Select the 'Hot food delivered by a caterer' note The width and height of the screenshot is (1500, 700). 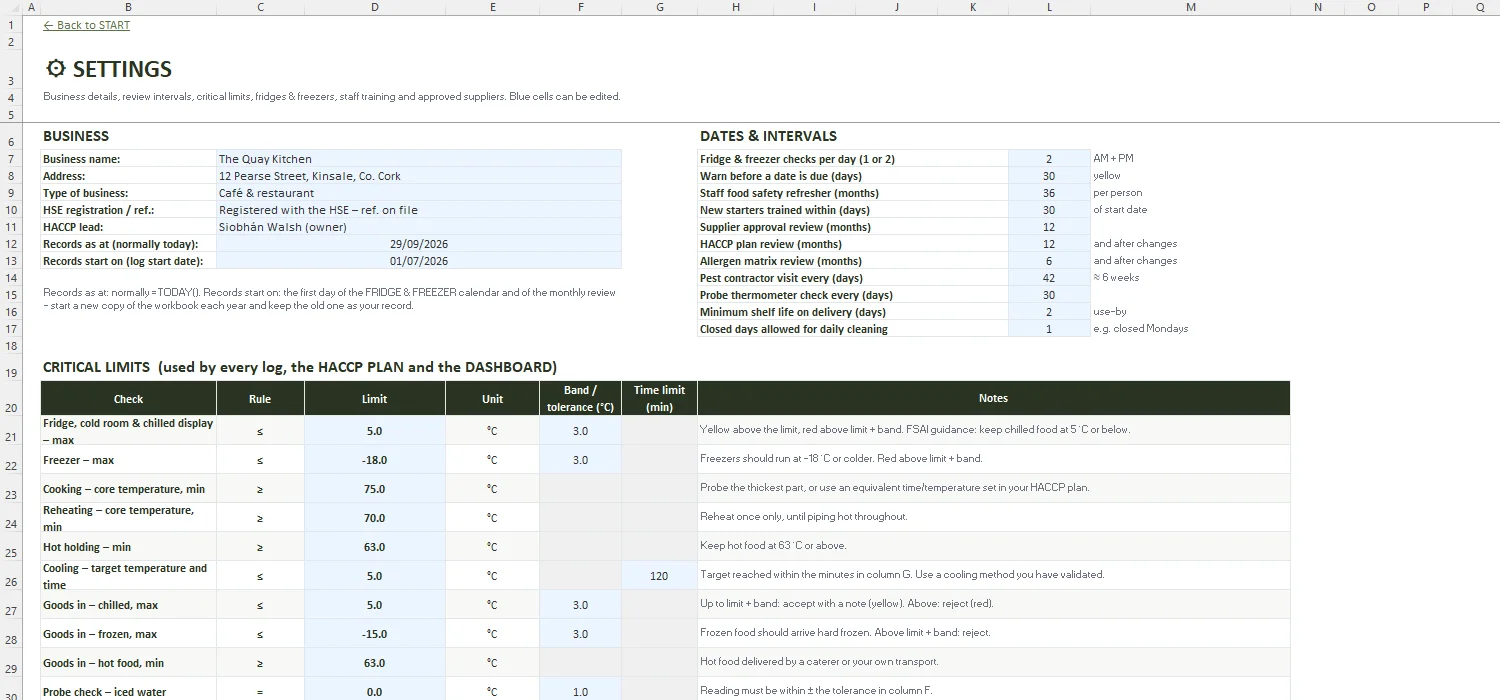[x=993, y=663]
